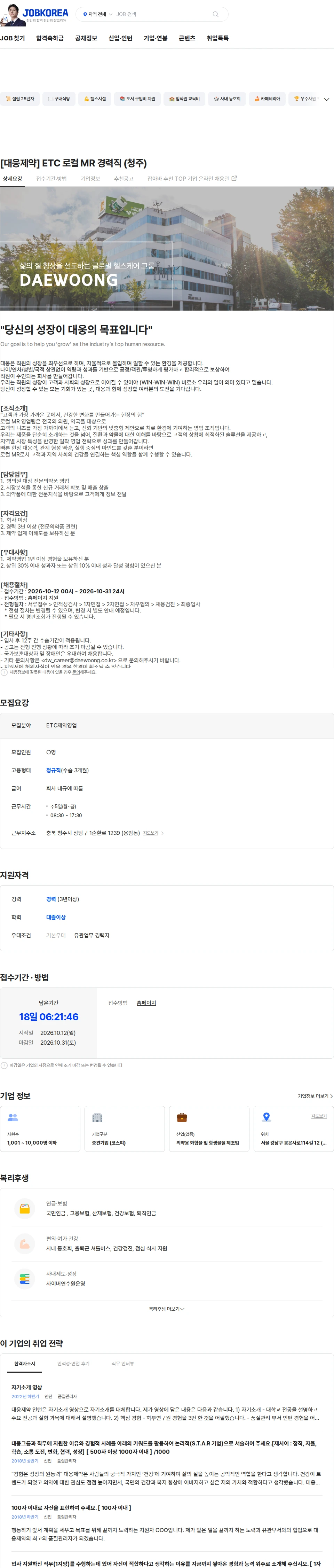The height and width of the screenshot is (1568, 334).
Task: Open the JOB 찾기 menu
Action: 13,38
